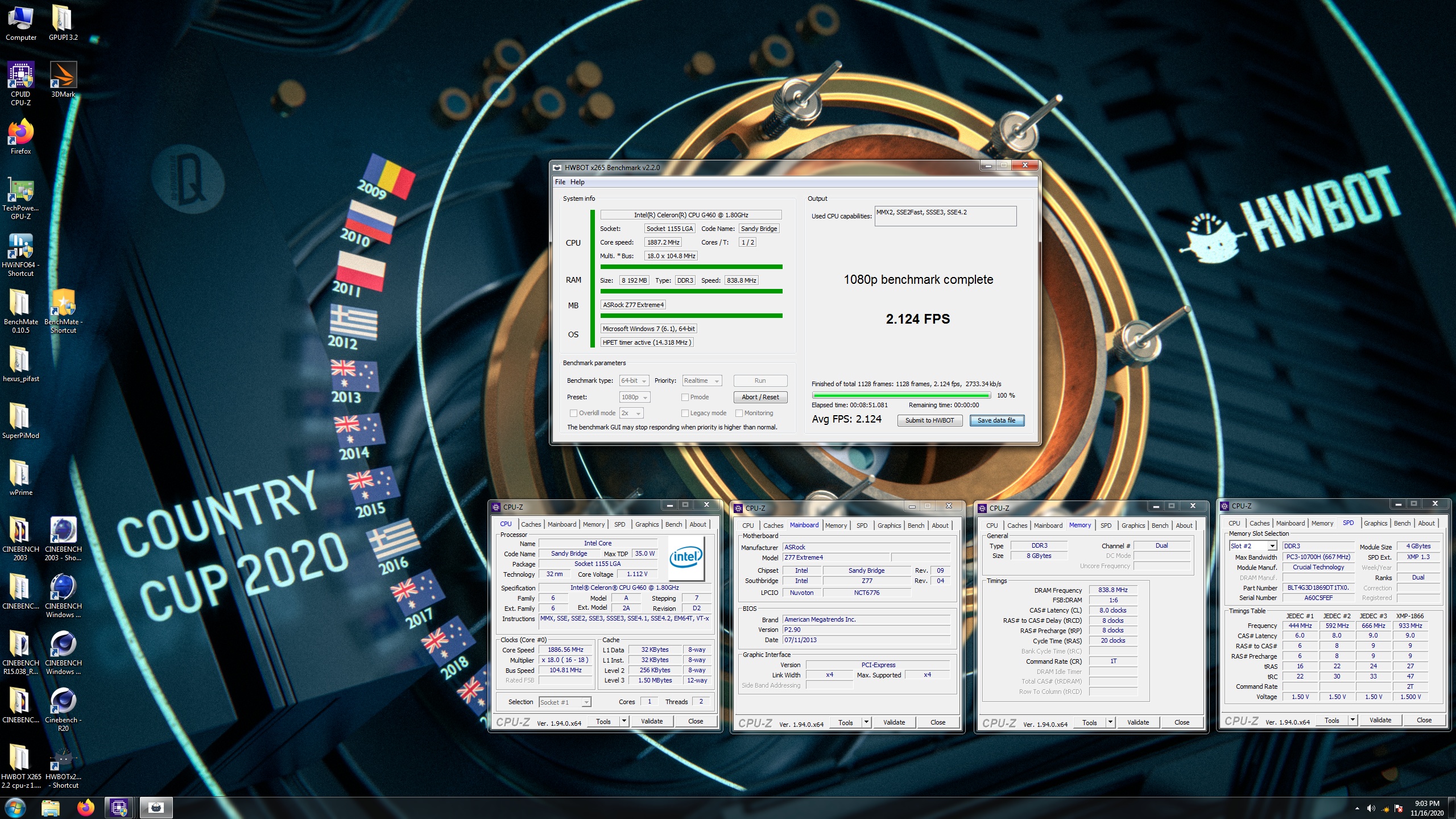The image size is (1456, 819).
Task: Show hidden tray icons arrow
Action: [x=1358, y=808]
